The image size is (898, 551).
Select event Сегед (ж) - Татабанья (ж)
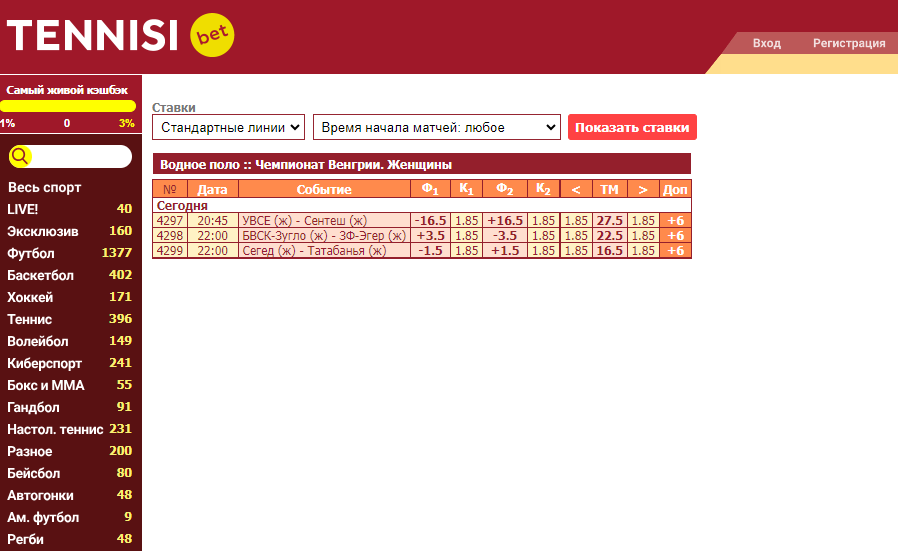pyautogui.click(x=314, y=250)
